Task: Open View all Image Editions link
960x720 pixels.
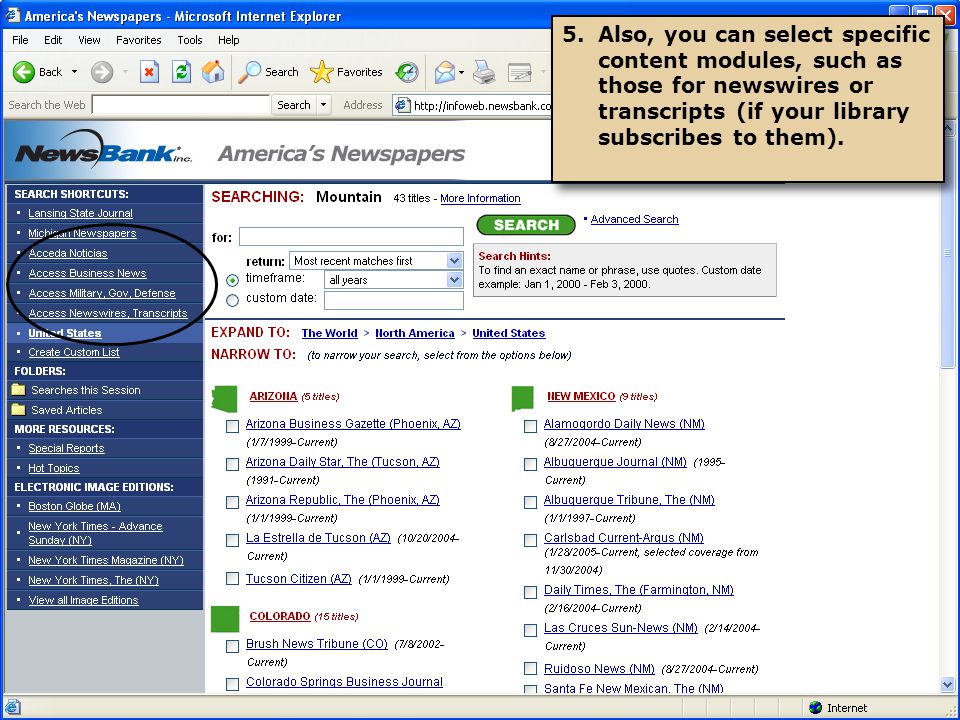Action: 83,600
